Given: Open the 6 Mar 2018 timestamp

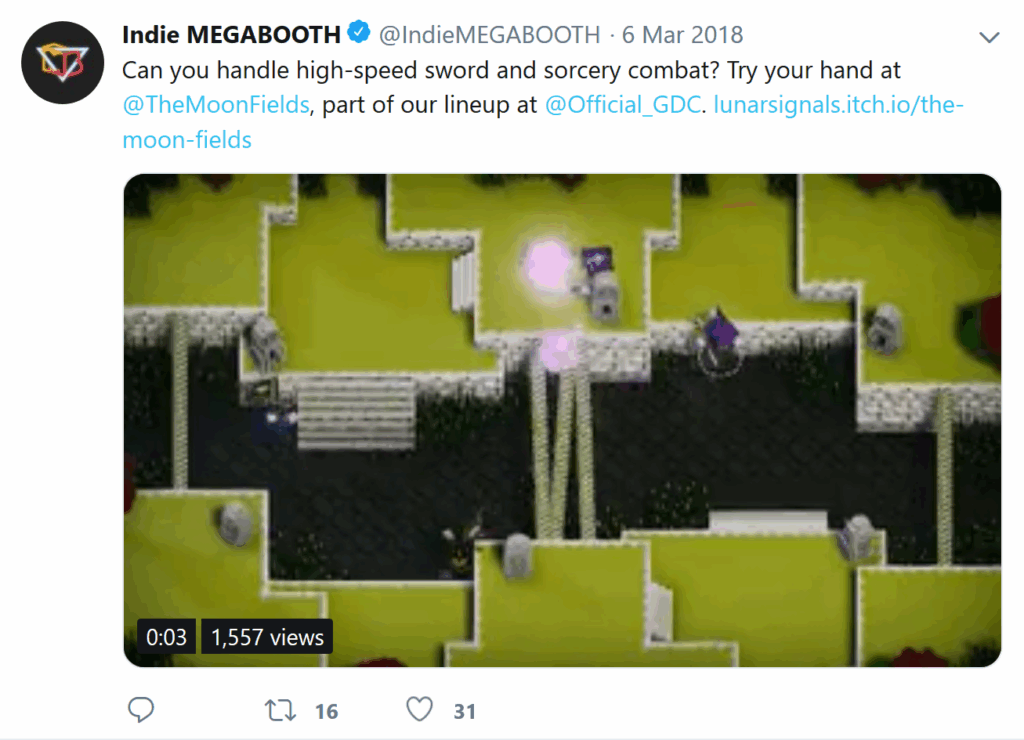Looking at the screenshot, I should click(x=682, y=35).
